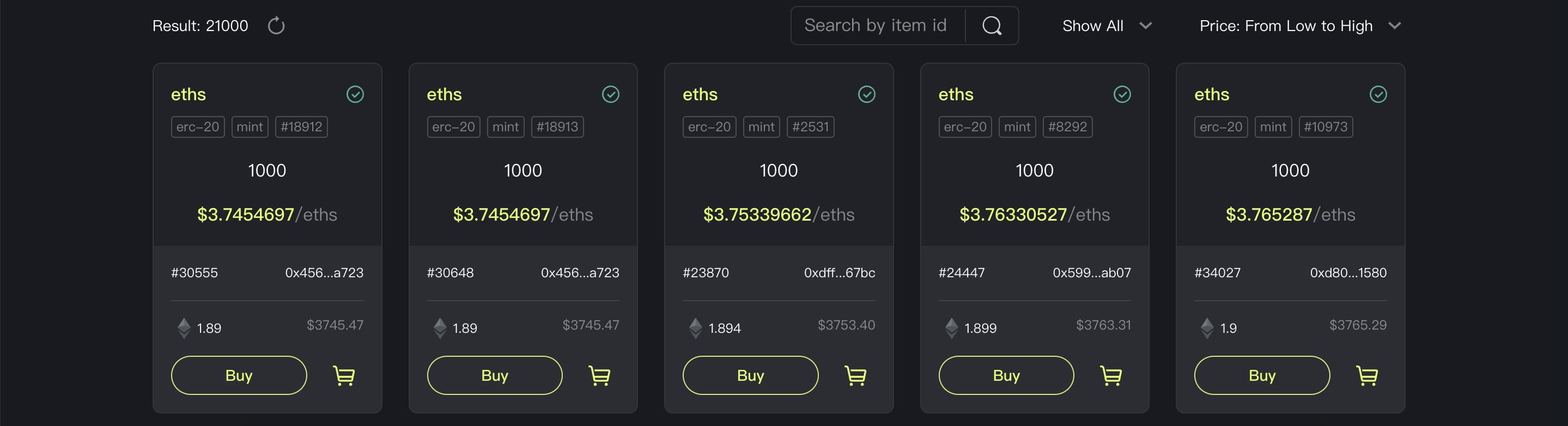Add item #34027 to cart
The image size is (1568, 426).
click(1367, 375)
